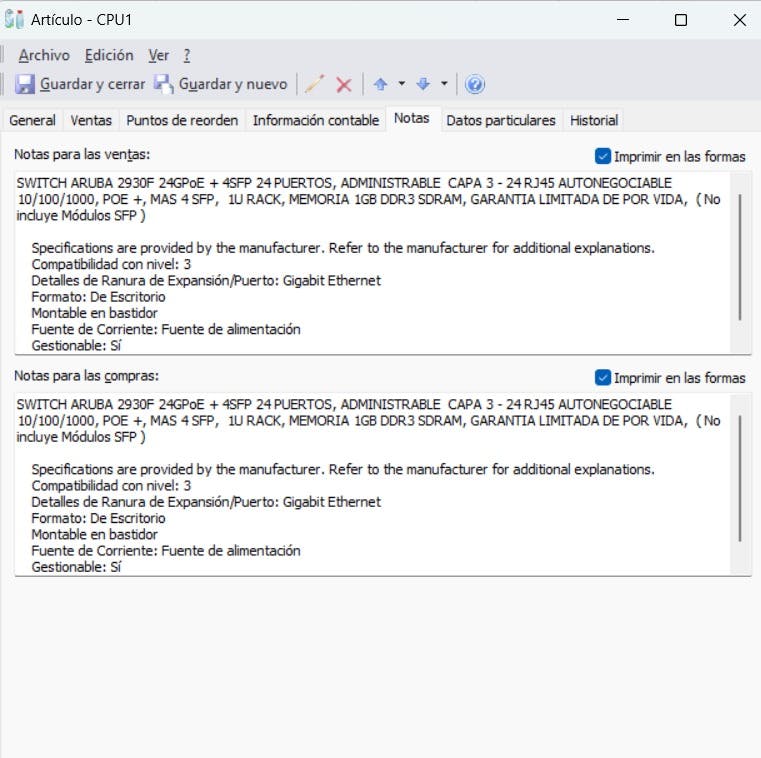The width and height of the screenshot is (761, 758).
Task: Click the Notas para las ventas label
Action: coord(82,154)
